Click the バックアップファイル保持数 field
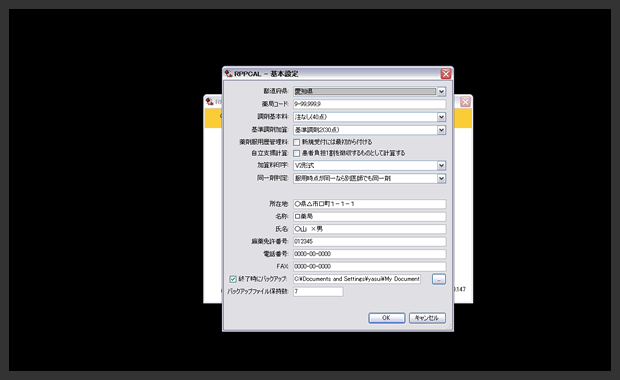This screenshot has width=620, height=380. 318,291
